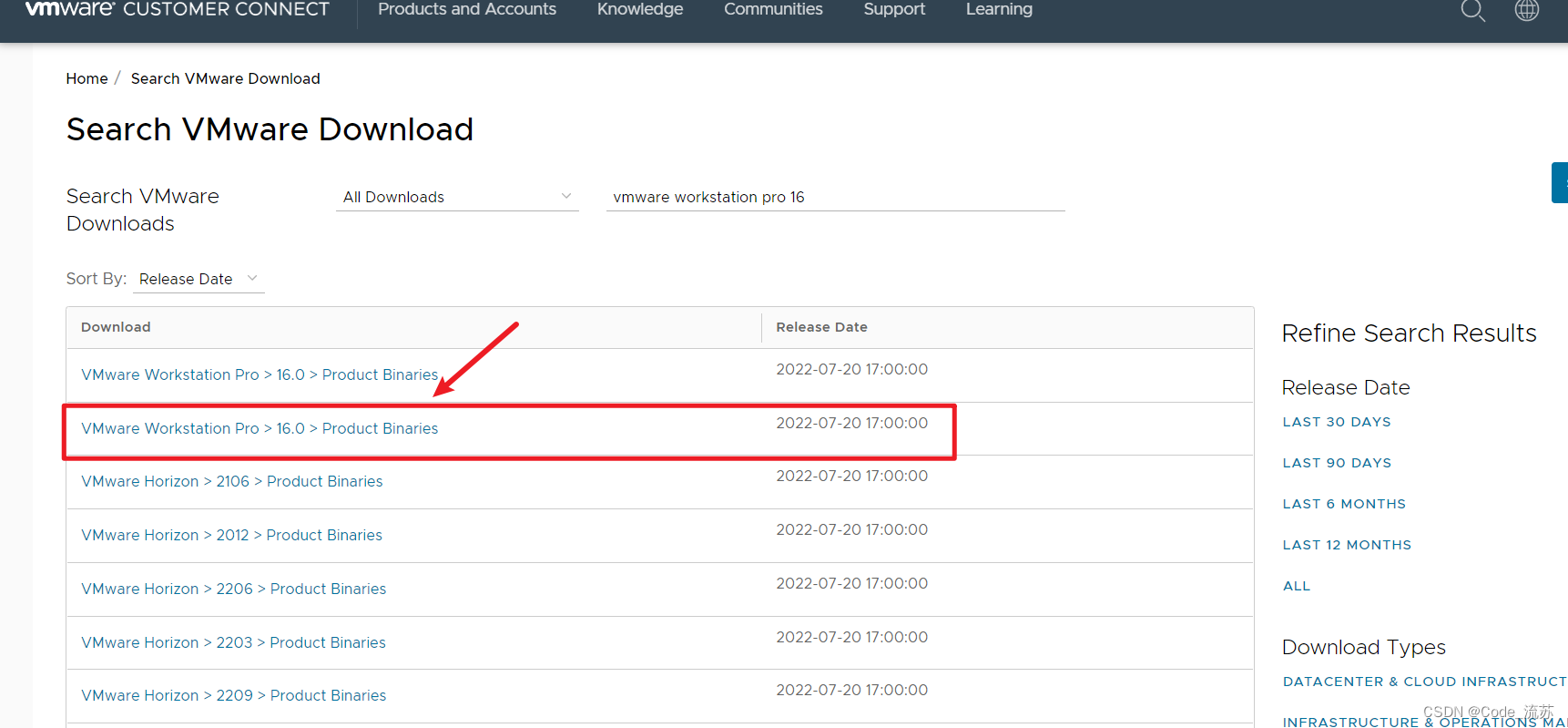This screenshot has width=1568, height=728.
Task: Open VMware Horizon 2012 Product Binaries link
Action: tap(232, 535)
